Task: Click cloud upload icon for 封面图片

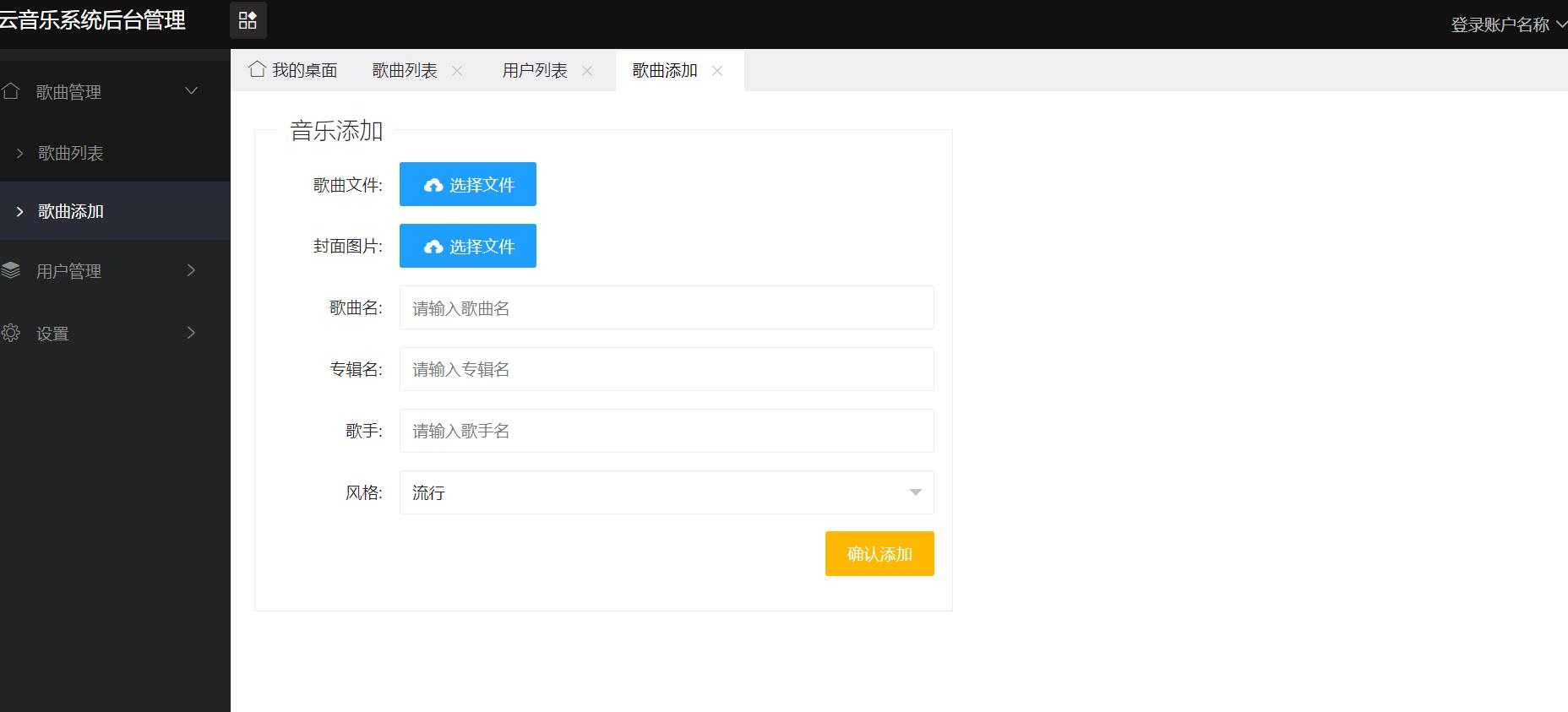Action: tap(433, 247)
